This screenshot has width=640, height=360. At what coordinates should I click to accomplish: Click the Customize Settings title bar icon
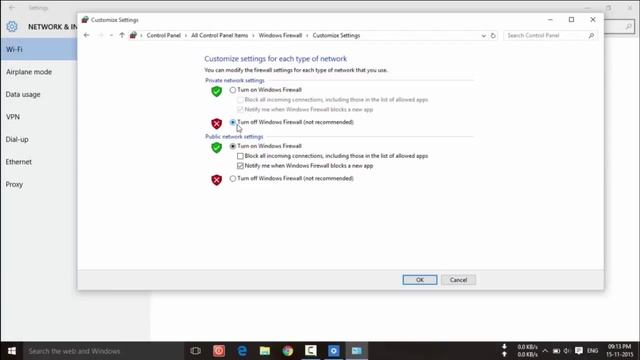pos(85,20)
